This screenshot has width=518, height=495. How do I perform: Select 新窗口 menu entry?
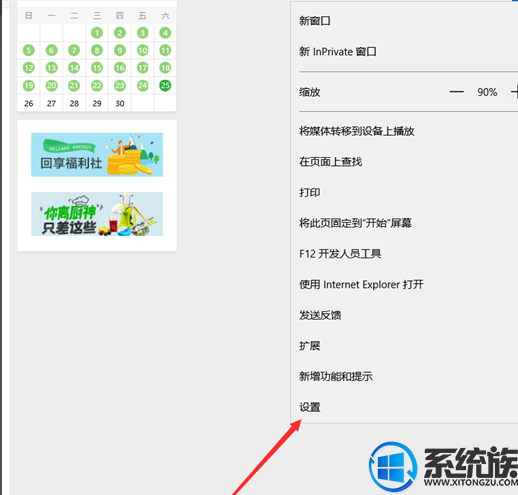coord(404,21)
